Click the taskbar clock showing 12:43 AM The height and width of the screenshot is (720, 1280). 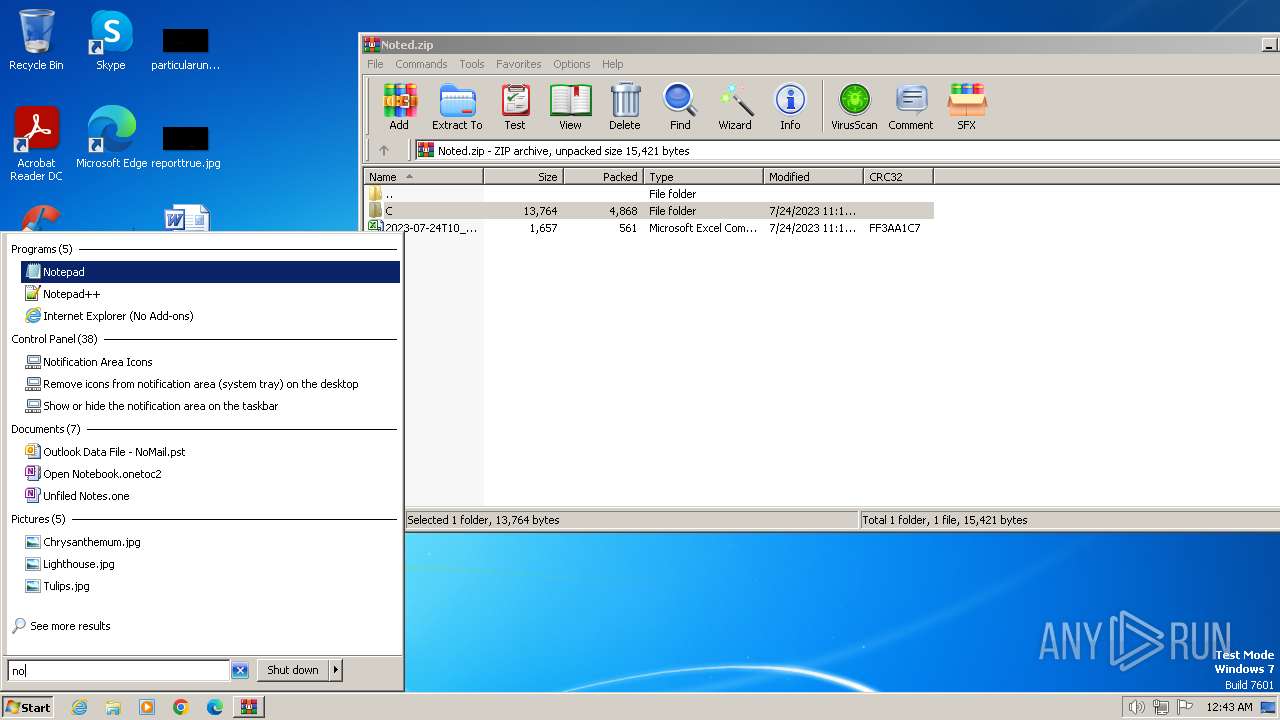pyautogui.click(x=1229, y=707)
